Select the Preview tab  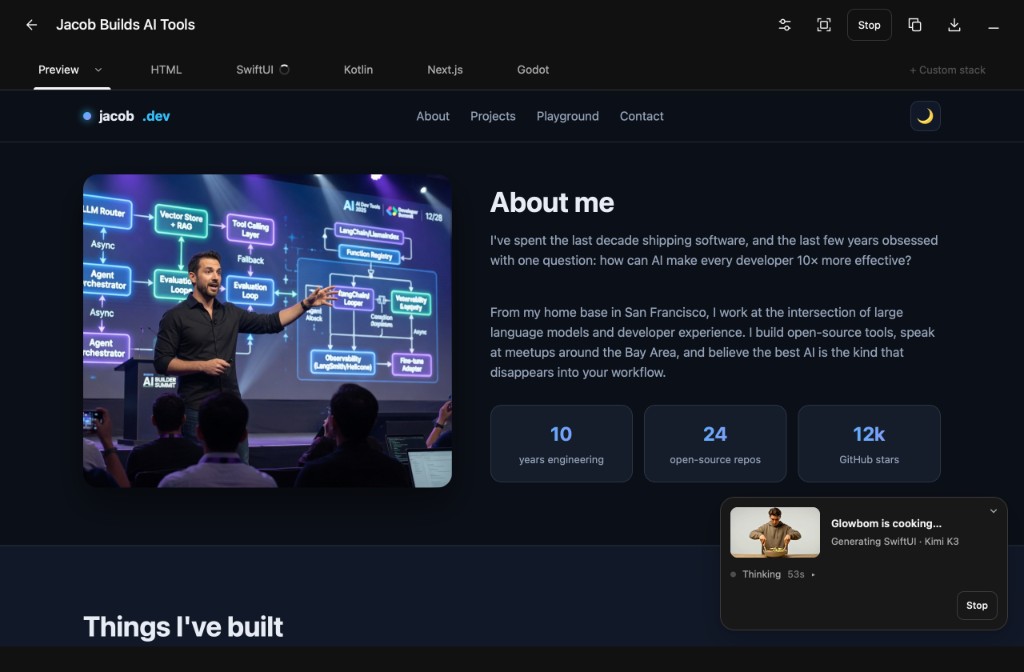(58, 70)
